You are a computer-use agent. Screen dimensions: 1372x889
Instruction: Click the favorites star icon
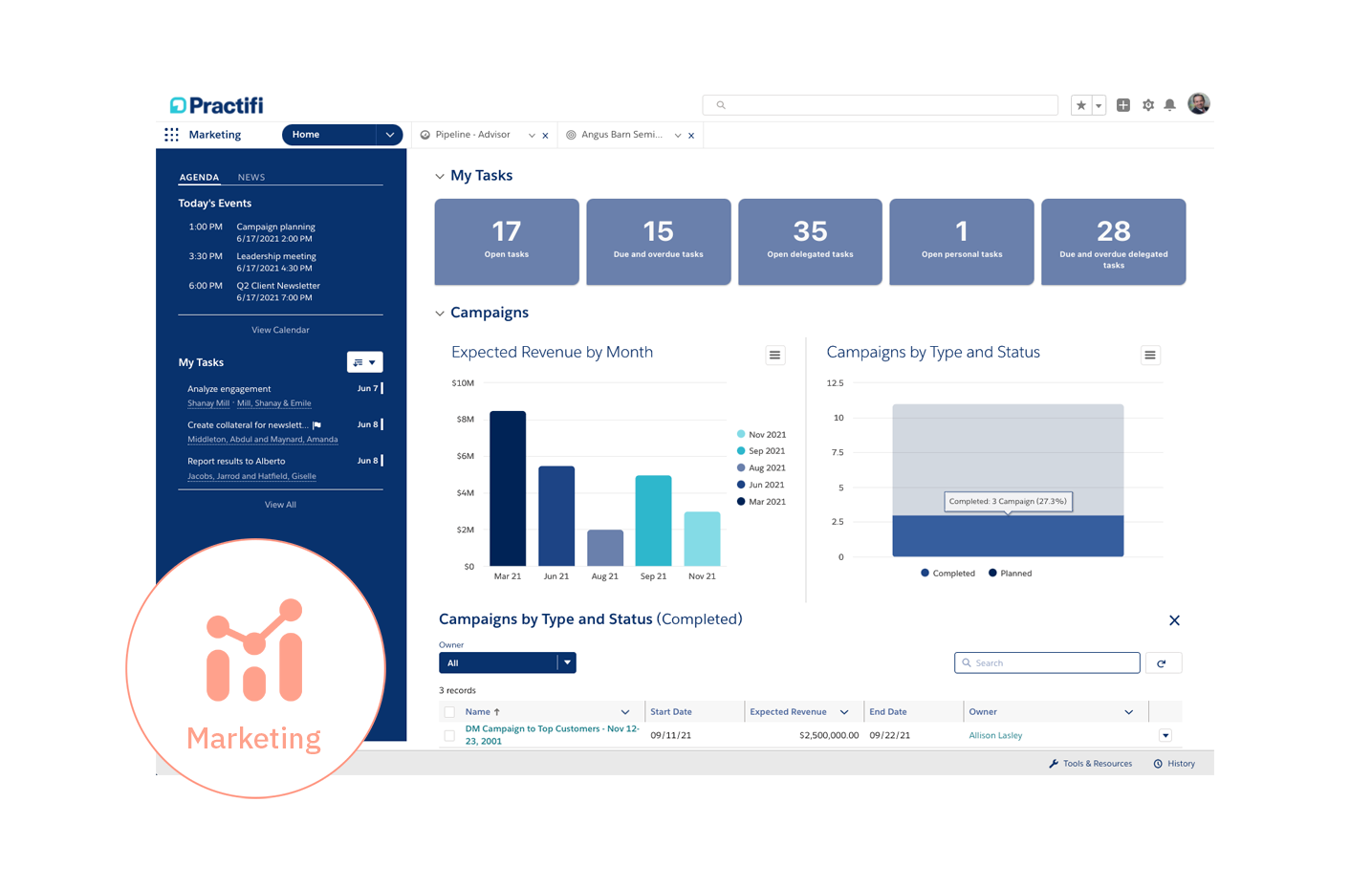1080,105
